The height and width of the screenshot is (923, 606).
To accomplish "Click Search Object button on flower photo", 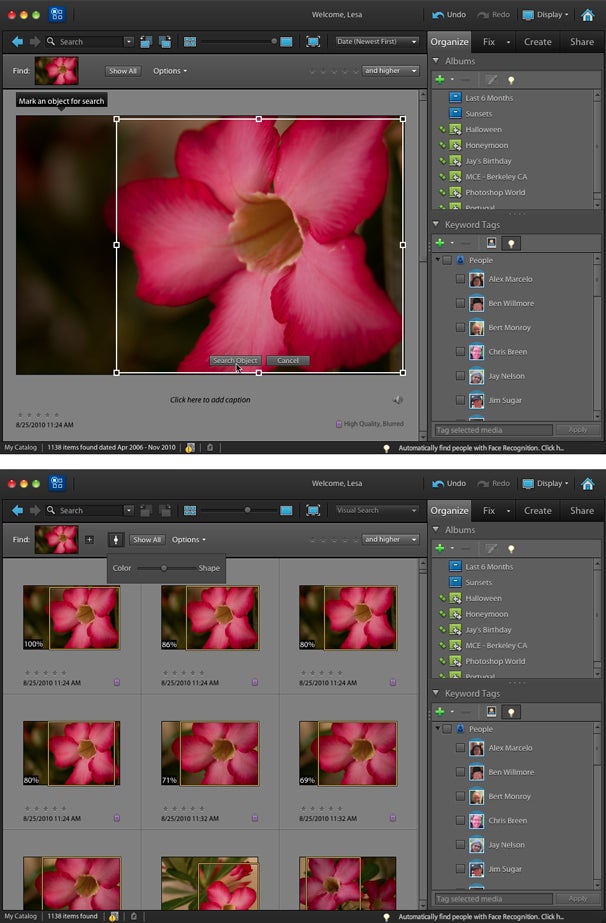I will tap(235, 360).
